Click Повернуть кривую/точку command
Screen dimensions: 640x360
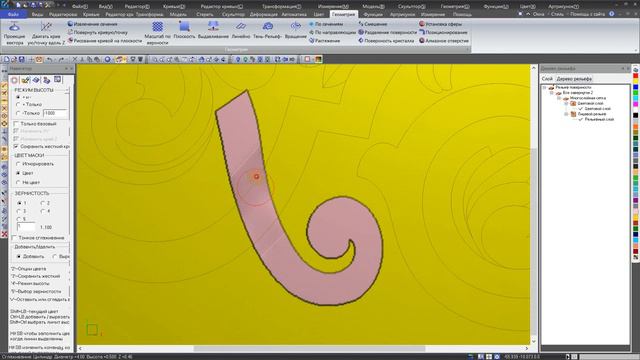[97, 32]
